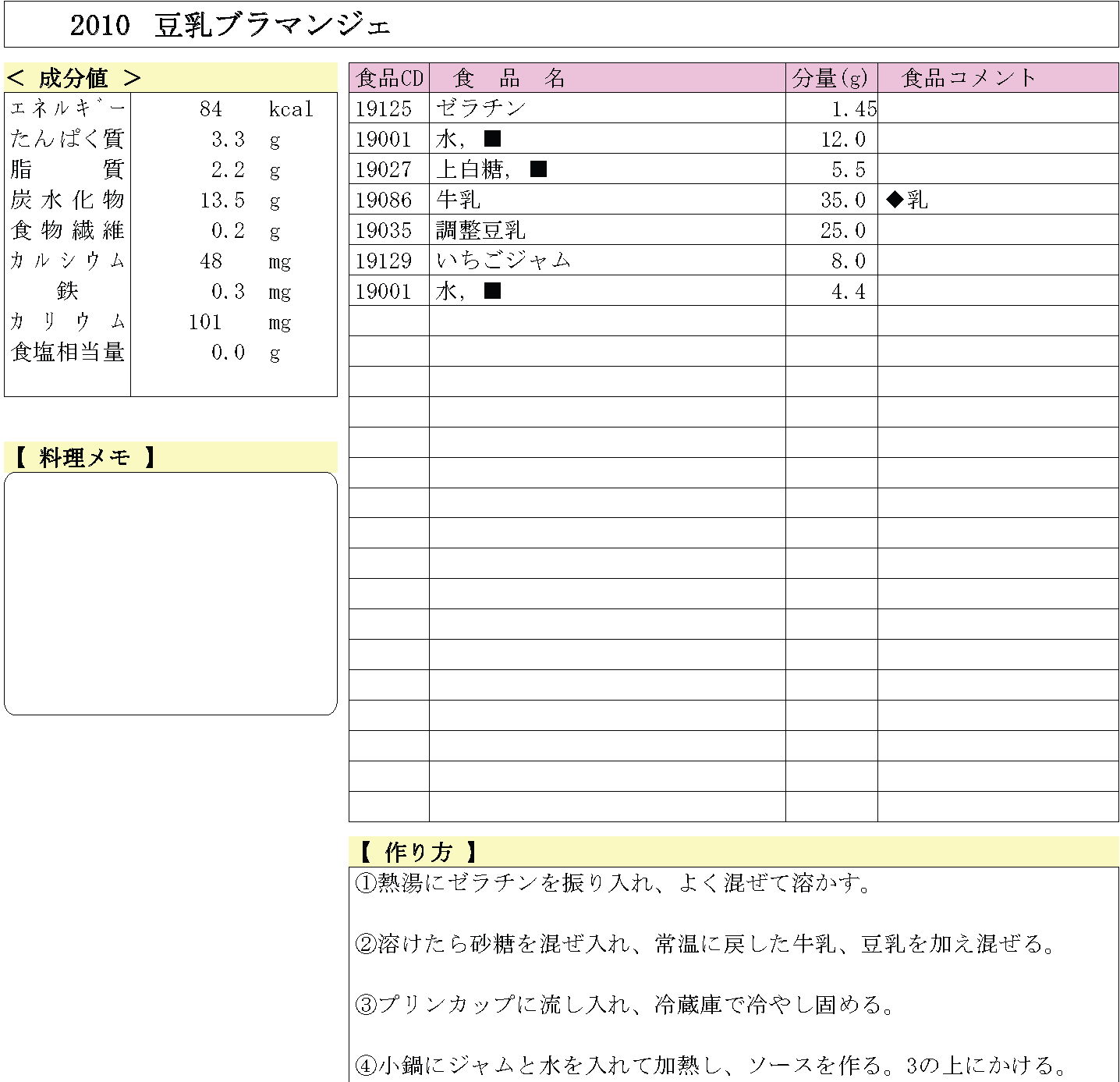Click the エネルギー value of 84 kcal
Screen dimensions: 1120x1082
pyautogui.click(x=211, y=108)
